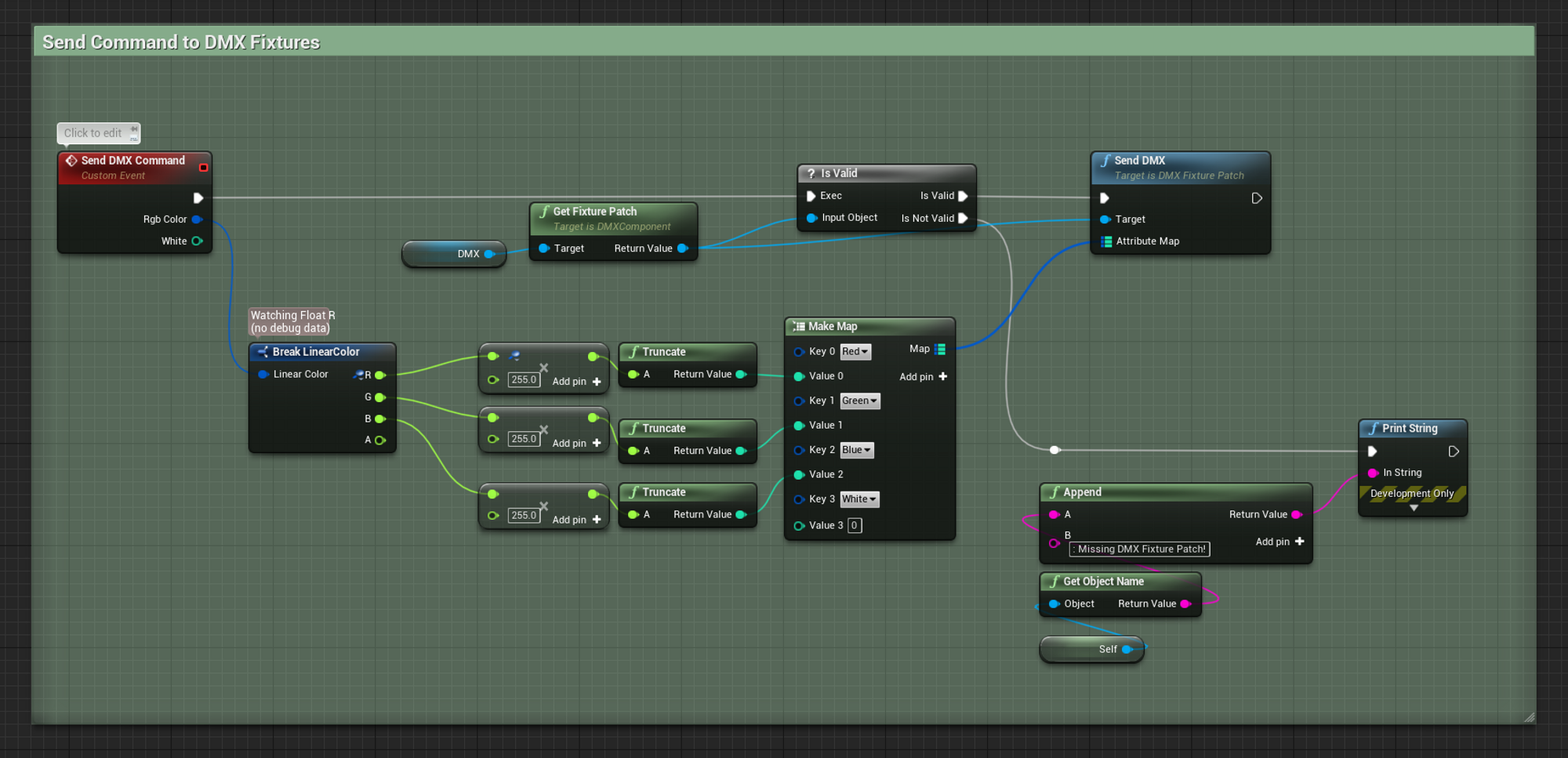1568x758 pixels.
Task: Click the Is Not Valid exec pin
Action: [x=964, y=219]
